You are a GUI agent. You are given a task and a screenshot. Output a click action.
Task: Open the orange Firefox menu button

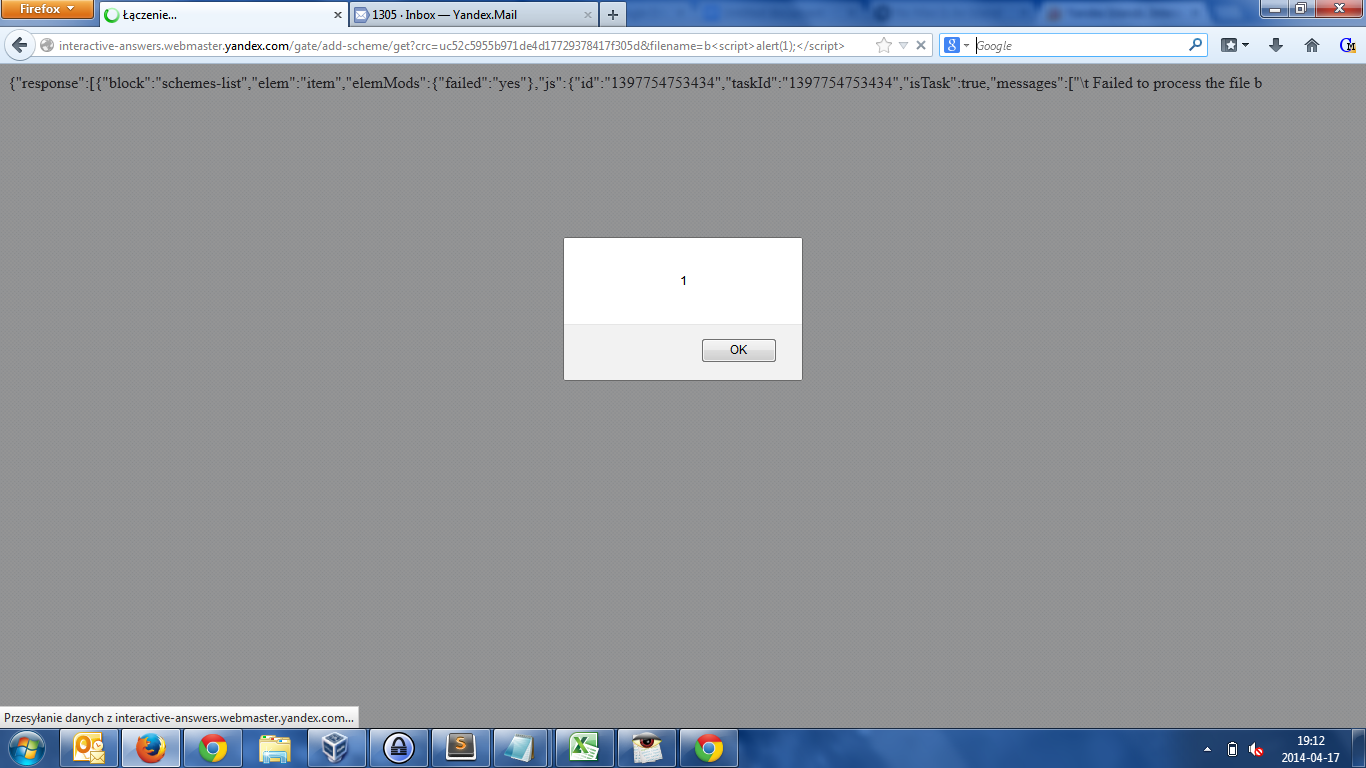click(x=48, y=9)
